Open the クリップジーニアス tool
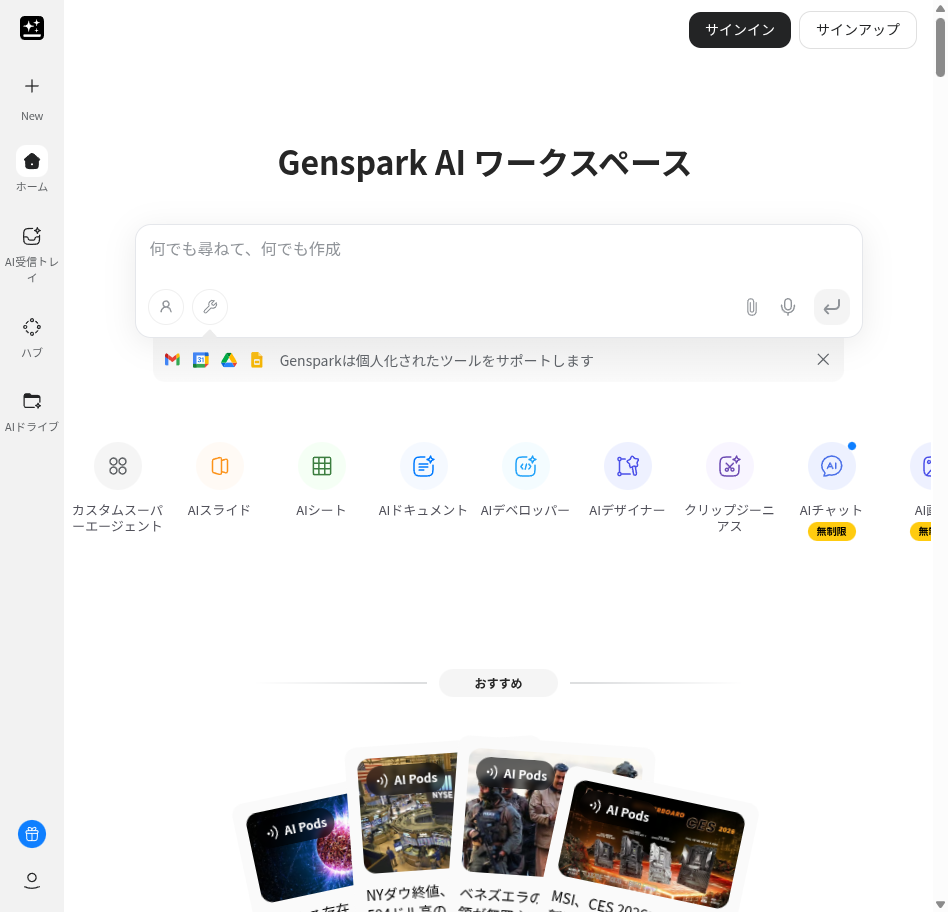The image size is (948, 912). point(729,466)
